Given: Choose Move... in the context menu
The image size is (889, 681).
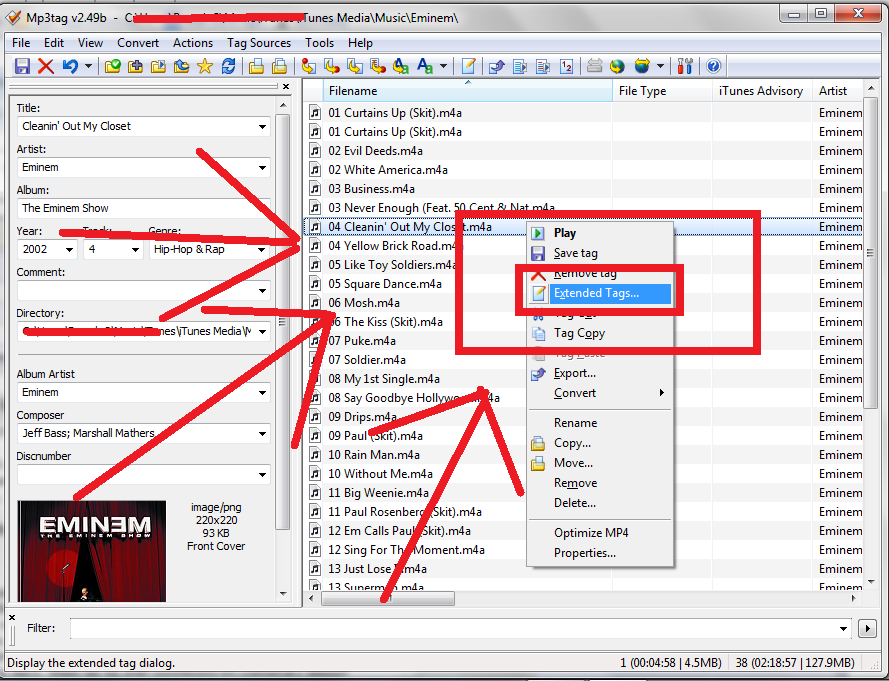Looking at the screenshot, I should click(x=600, y=463).
